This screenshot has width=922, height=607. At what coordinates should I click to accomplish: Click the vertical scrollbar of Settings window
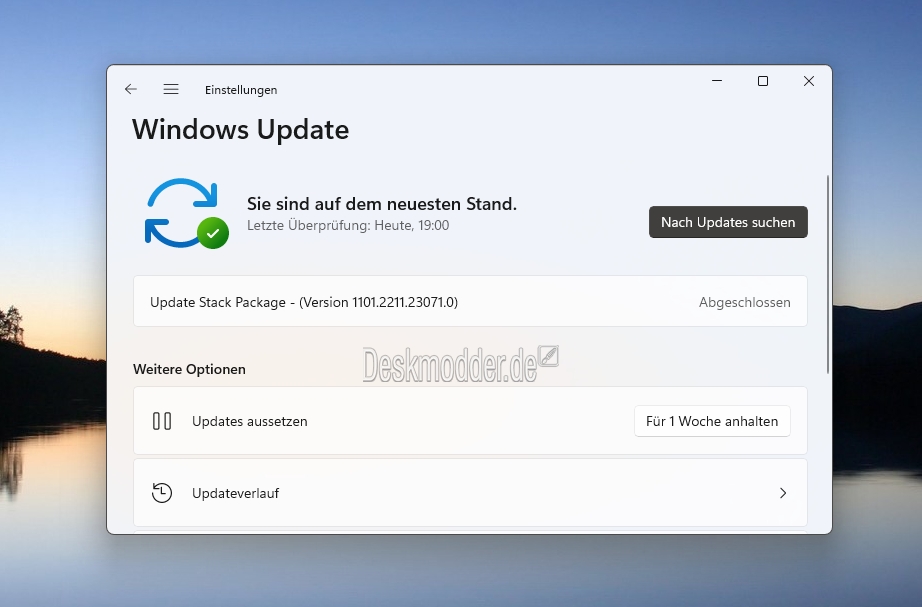click(828, 274)
